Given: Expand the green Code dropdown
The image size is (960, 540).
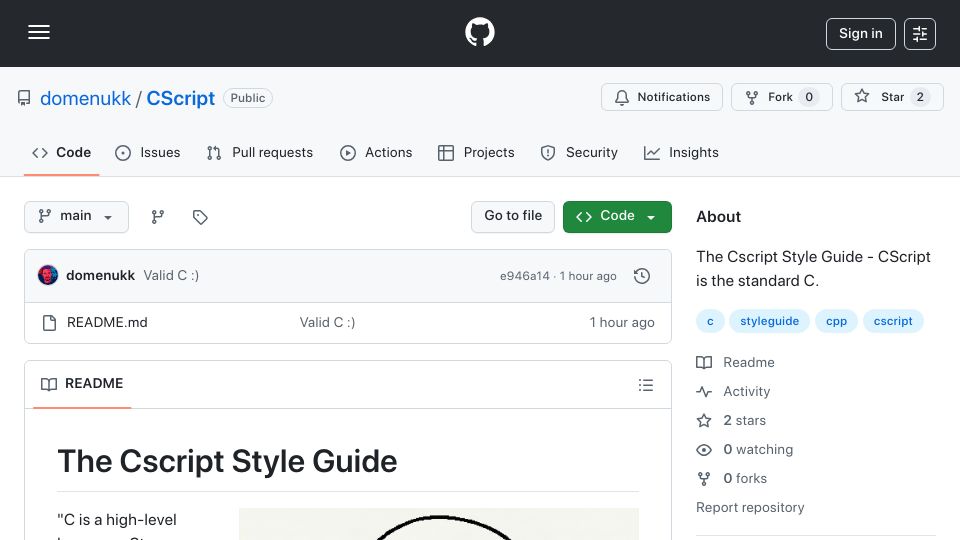Looking at the screenshot, I should pyautogui.click(x=617, y=217).
